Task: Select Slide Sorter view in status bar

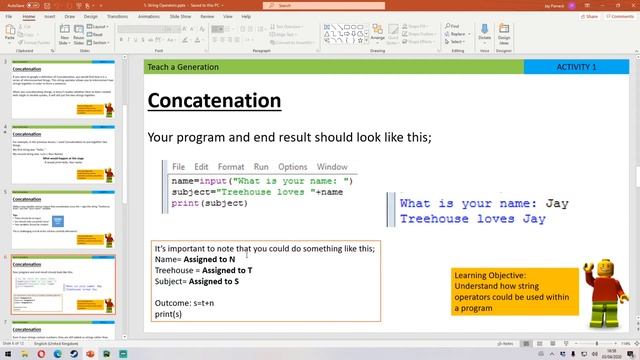Action: [539, 344]
